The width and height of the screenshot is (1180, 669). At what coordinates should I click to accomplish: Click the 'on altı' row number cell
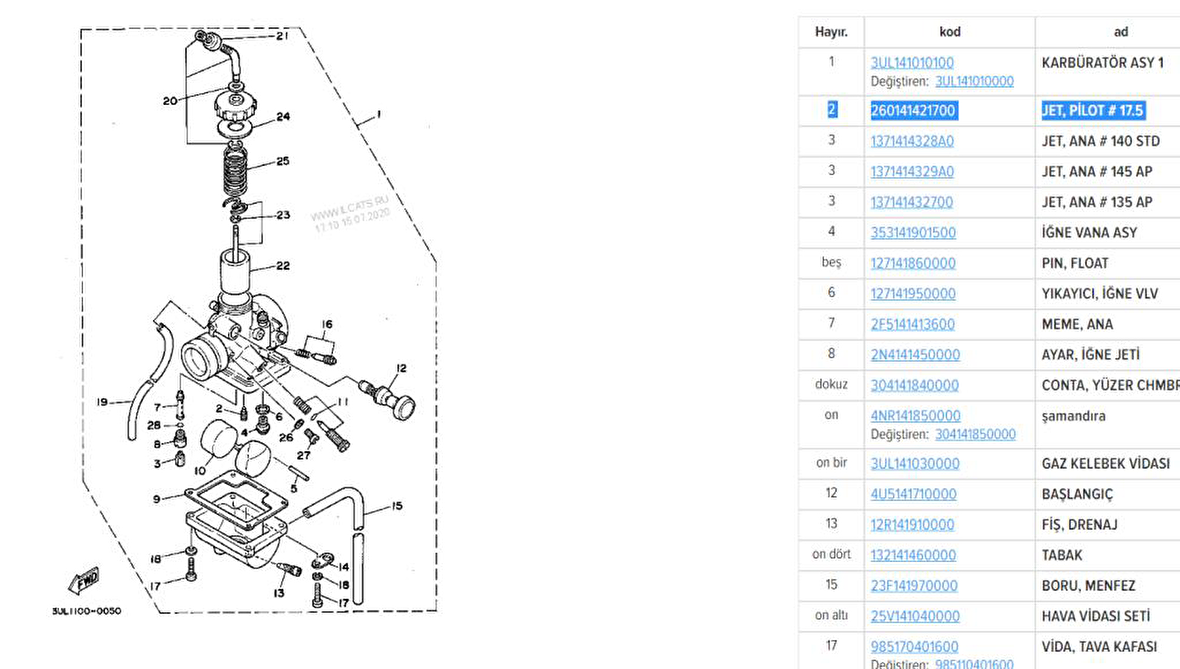click(x=831, y=616)
